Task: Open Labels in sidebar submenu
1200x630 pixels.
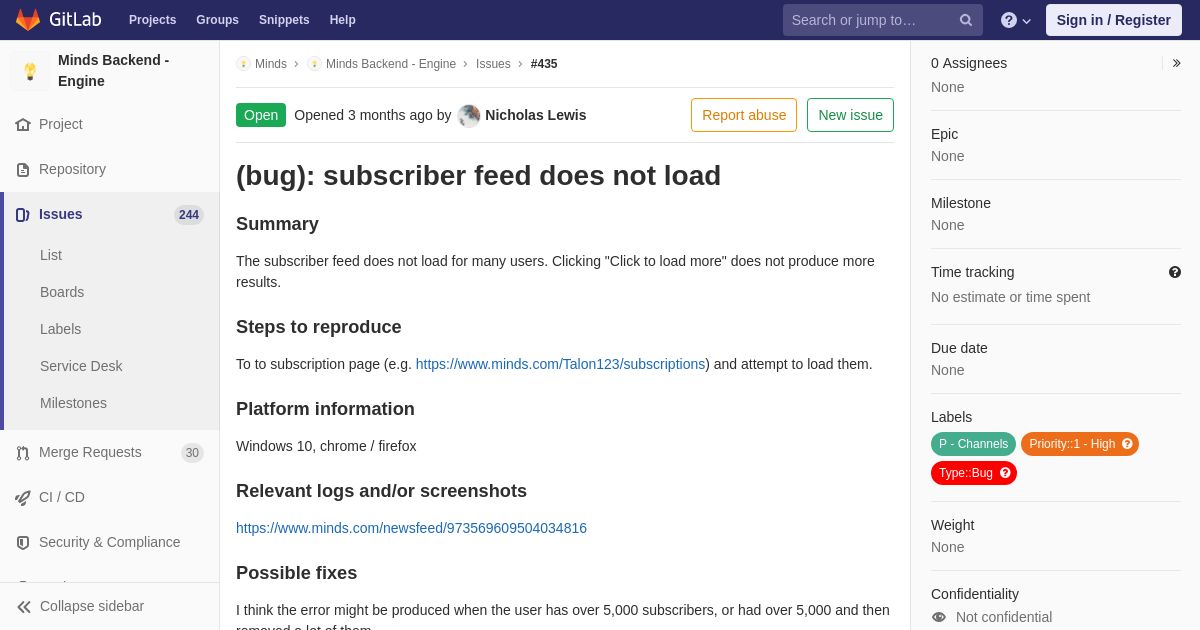Action: pyautogui.click(x=61, y=330)
